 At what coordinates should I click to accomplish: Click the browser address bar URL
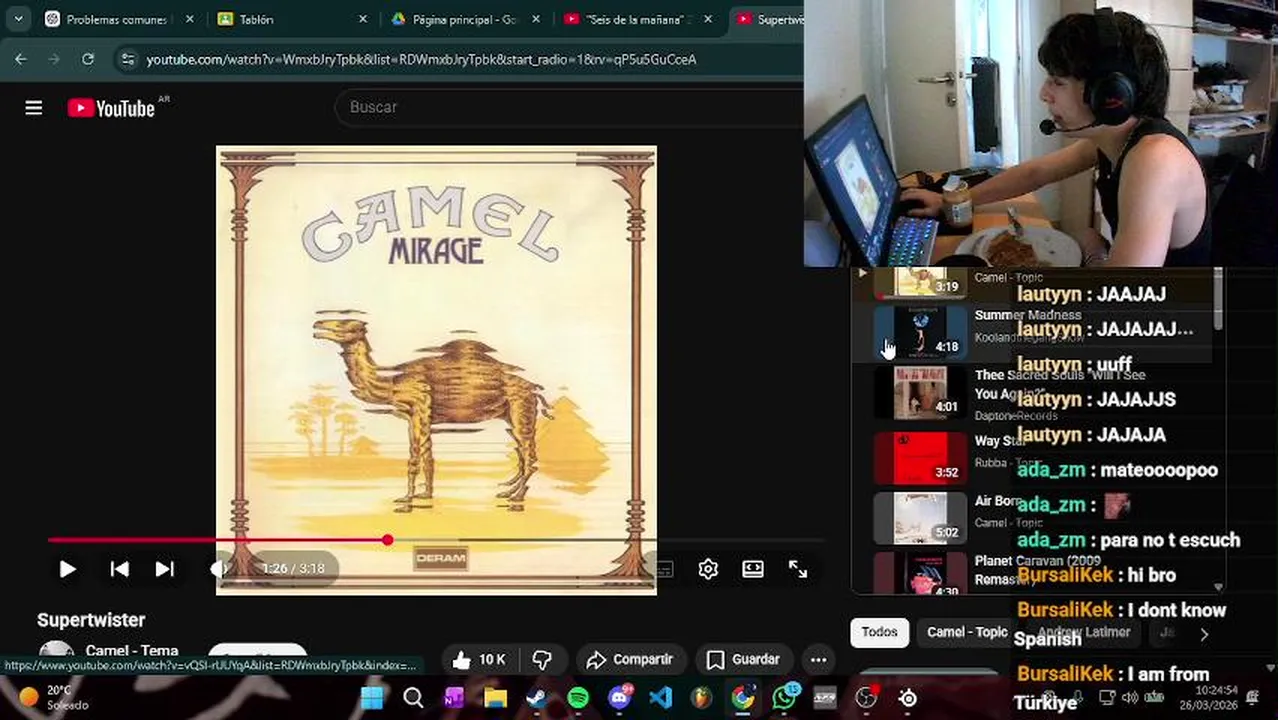click(421, 60)
